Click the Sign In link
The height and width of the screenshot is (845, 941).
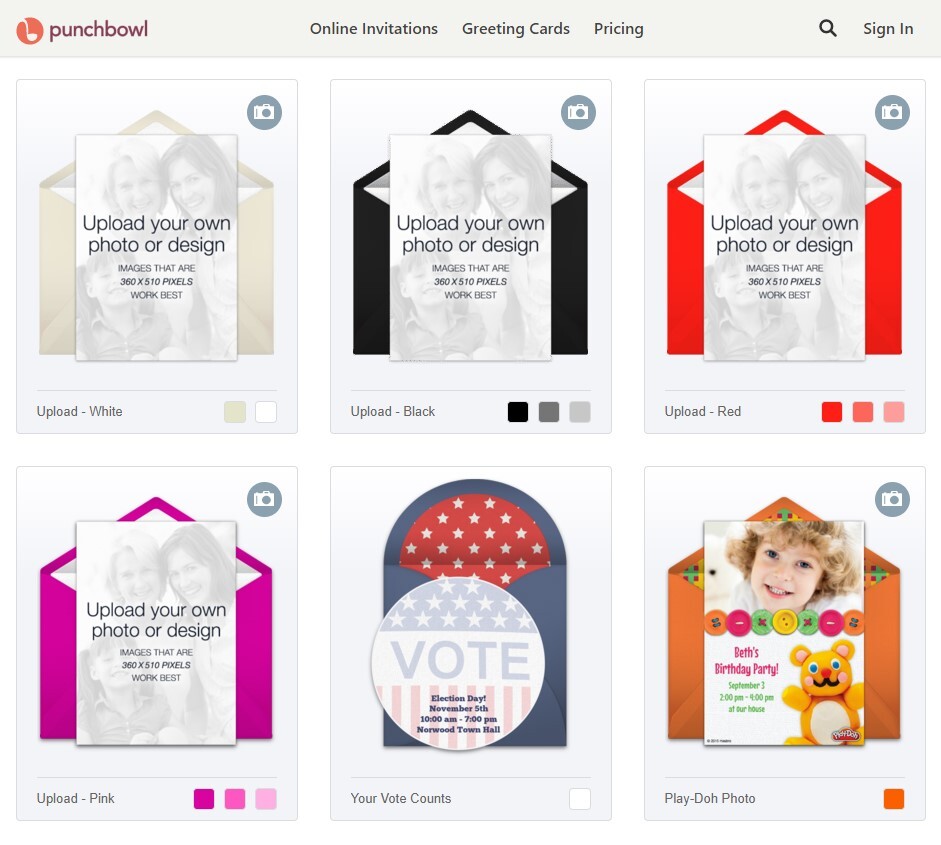pyautogui.click(x=888, y=29)
